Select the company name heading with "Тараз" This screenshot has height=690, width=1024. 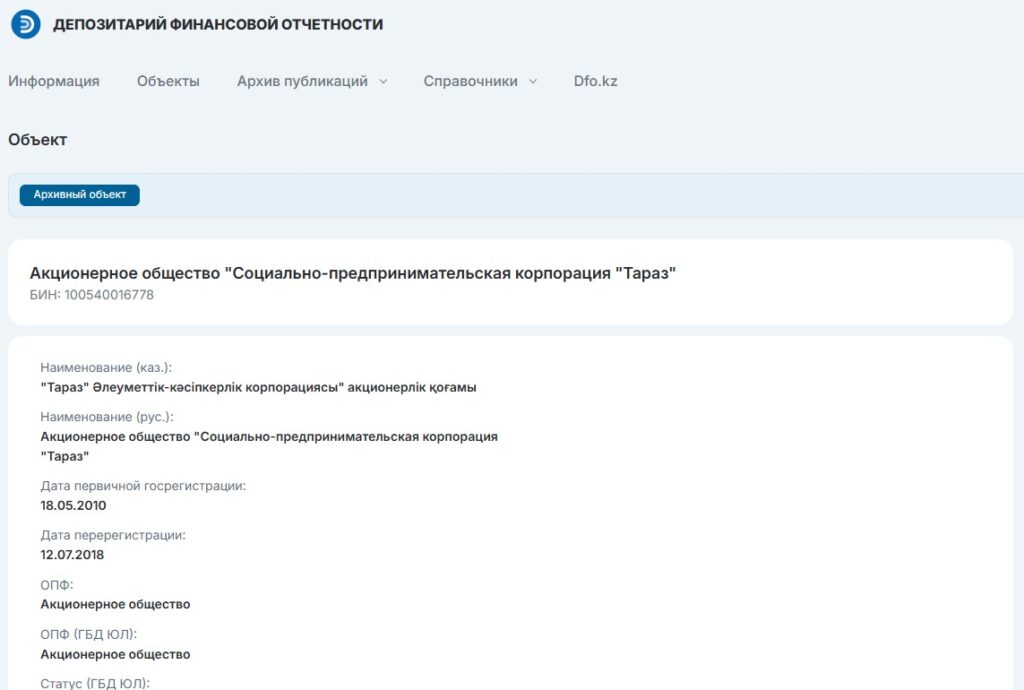point(353,273)
